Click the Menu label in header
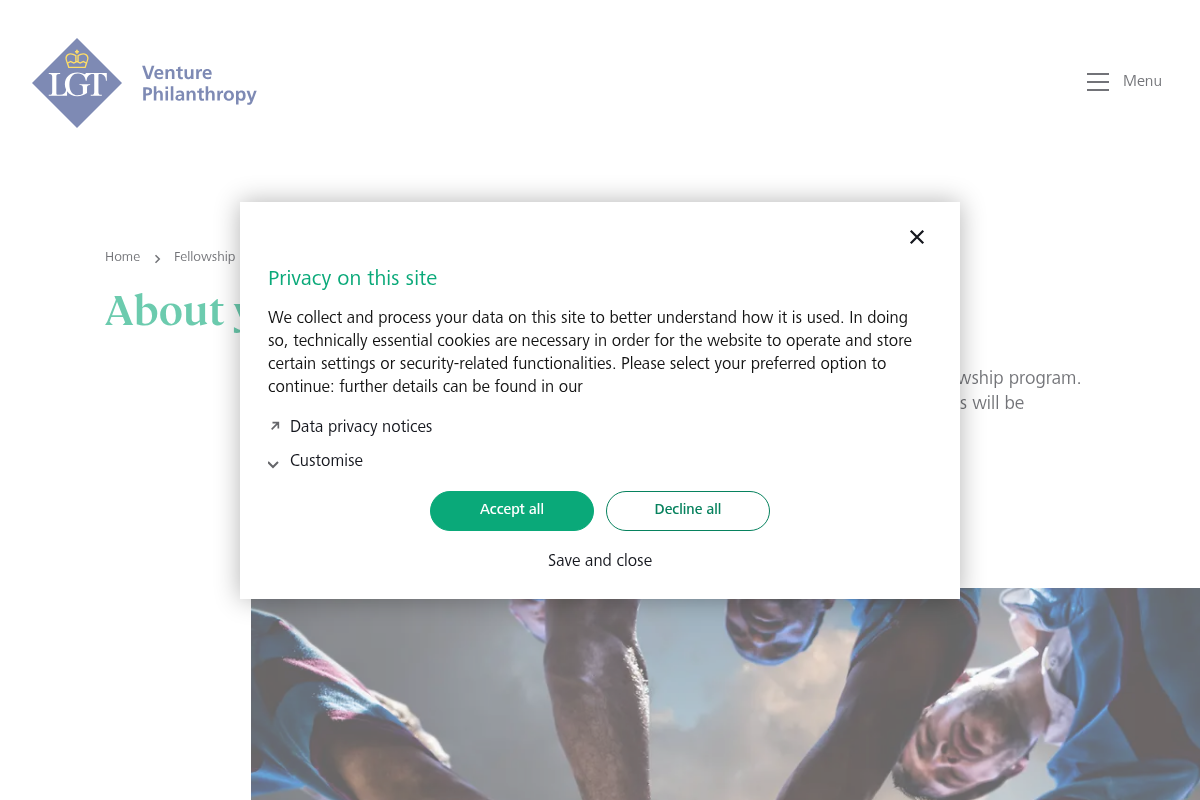 pyautogui.click(x=1142, y=81)
